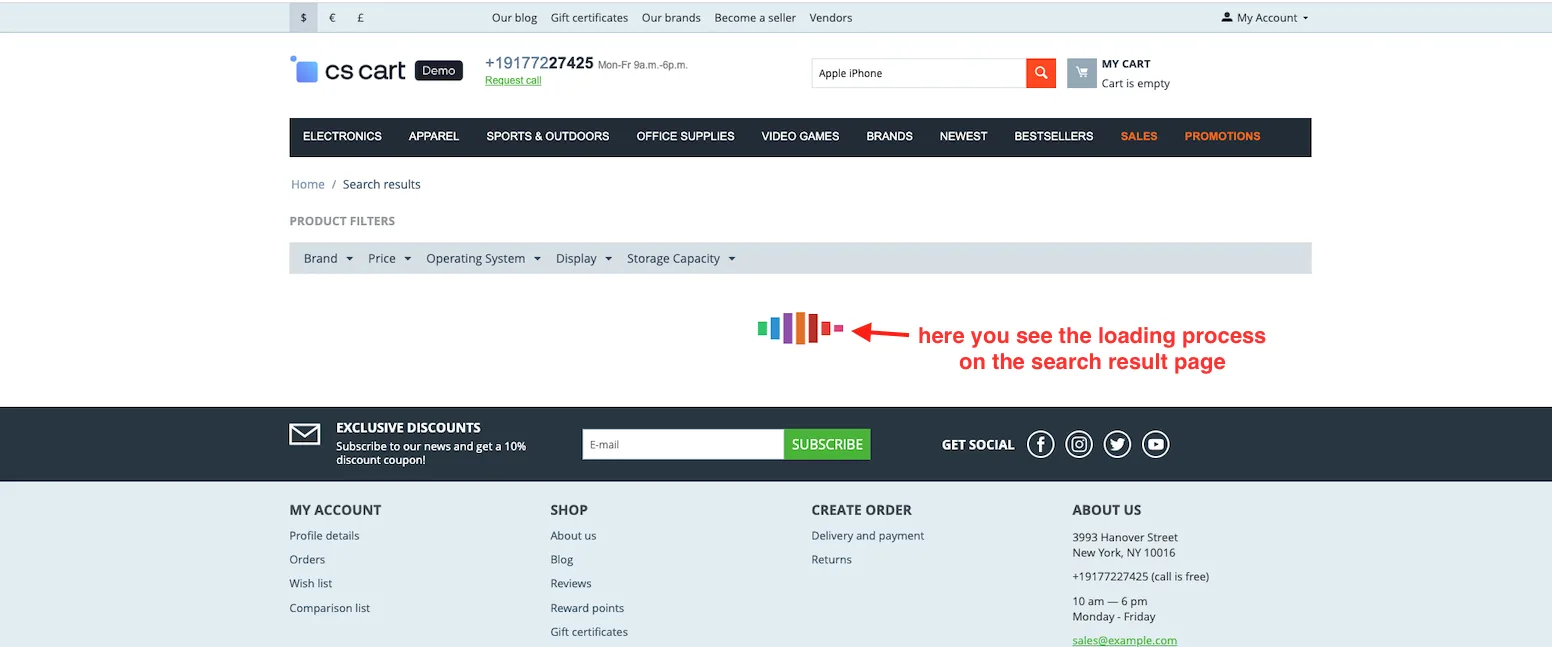The height and width of the screenshot is (647, 1552).
Task: Expand the Brand filter dropdown
Action: pyautogui.click(x=328, y=258)
